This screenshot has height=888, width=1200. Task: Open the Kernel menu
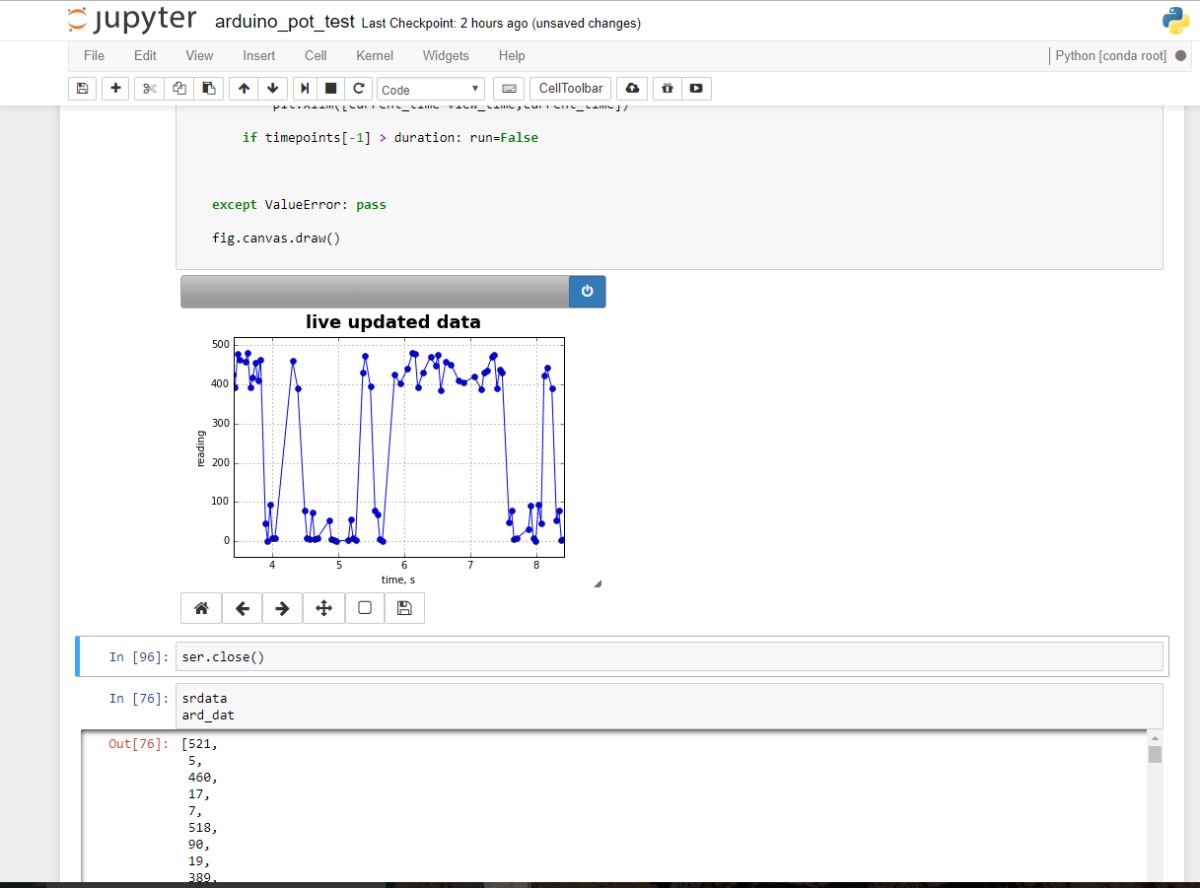[x=375, y=55]
